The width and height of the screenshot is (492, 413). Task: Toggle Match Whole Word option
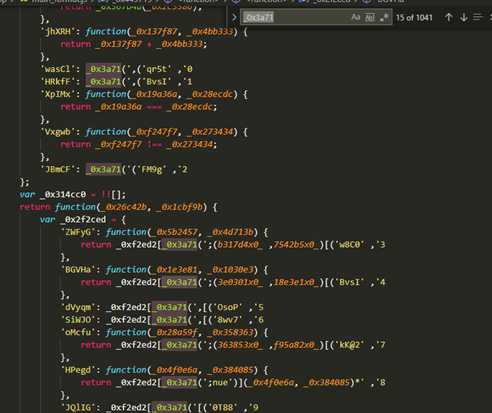coord(370,17)
